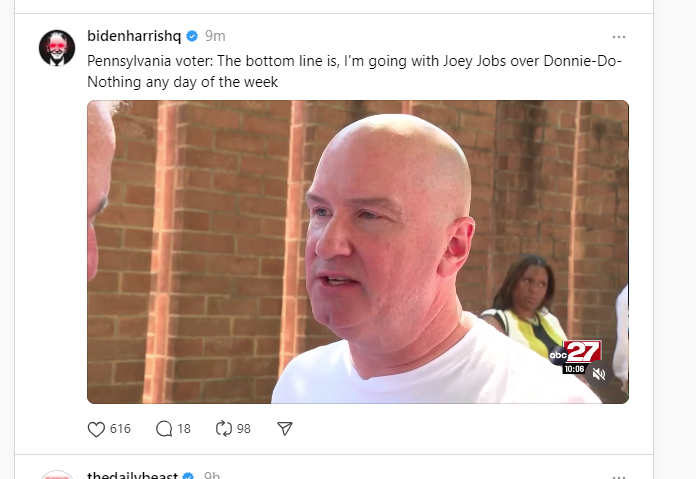Go to thedailybeast profile via its username
Screen dimensions: 696x479
point(132,475)
